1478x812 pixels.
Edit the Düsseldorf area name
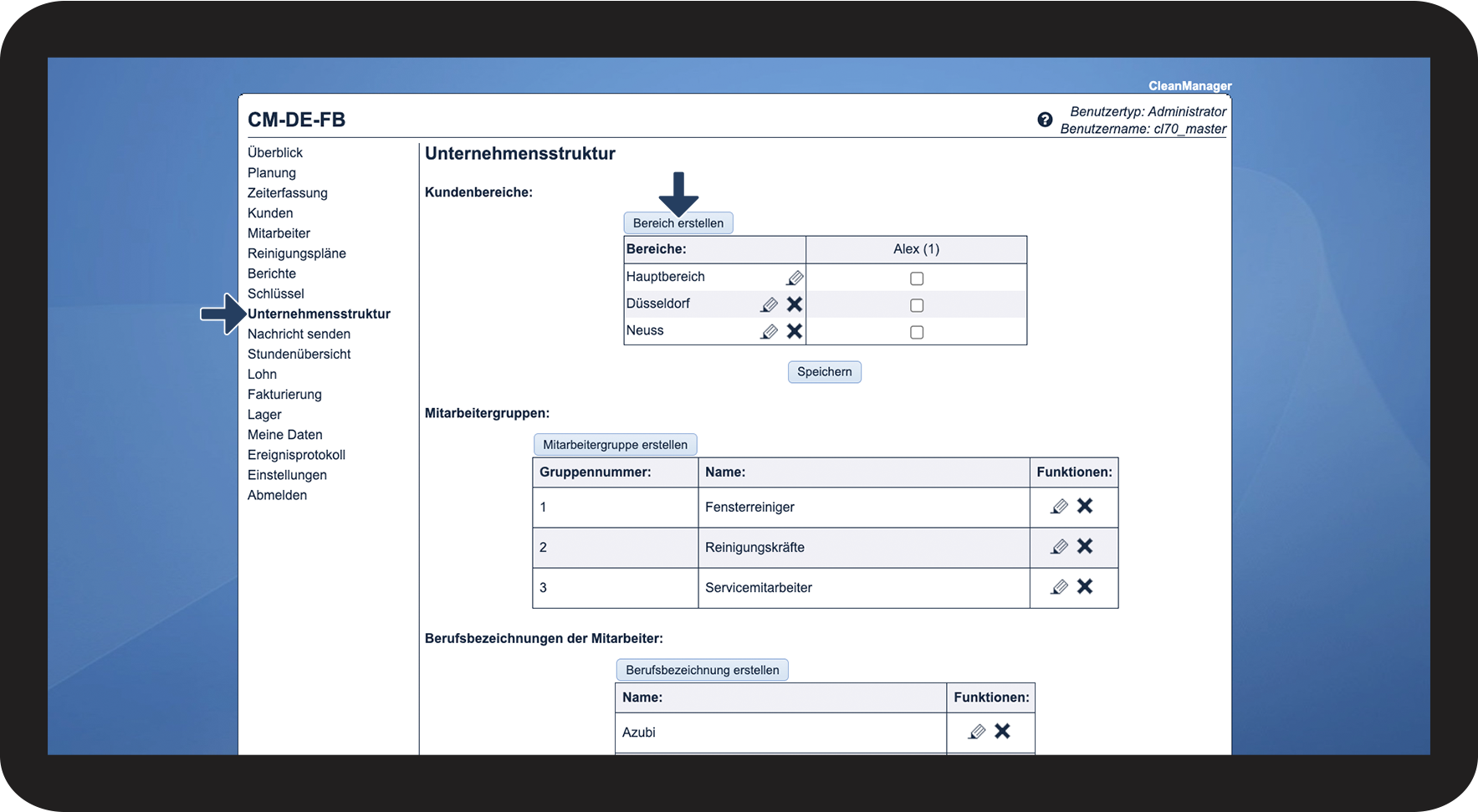click(x=769, y=305)
